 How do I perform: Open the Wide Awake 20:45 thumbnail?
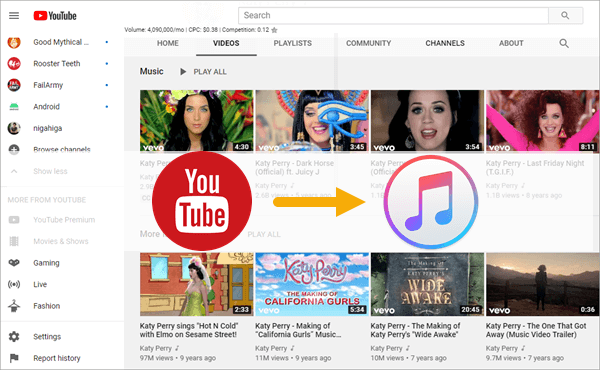pos(427,284)
